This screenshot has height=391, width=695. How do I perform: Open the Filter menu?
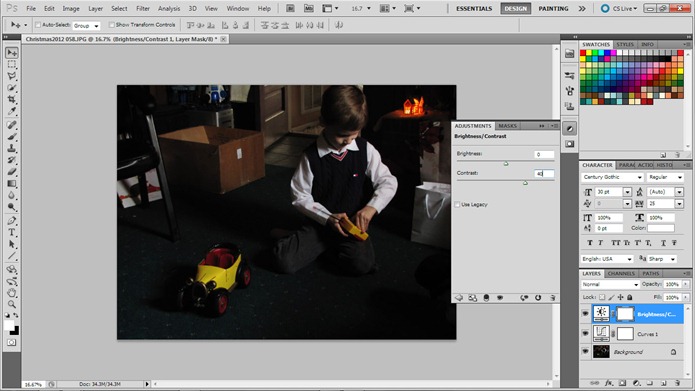click(143, 8)
